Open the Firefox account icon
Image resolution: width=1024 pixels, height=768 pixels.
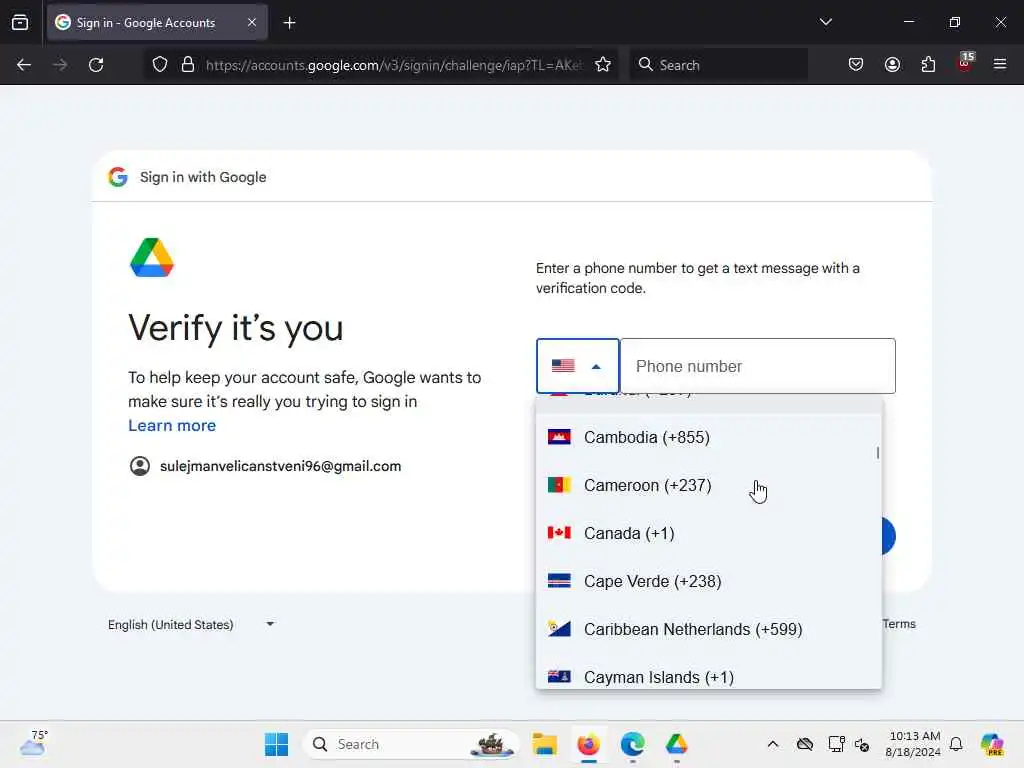coord(892,65)
